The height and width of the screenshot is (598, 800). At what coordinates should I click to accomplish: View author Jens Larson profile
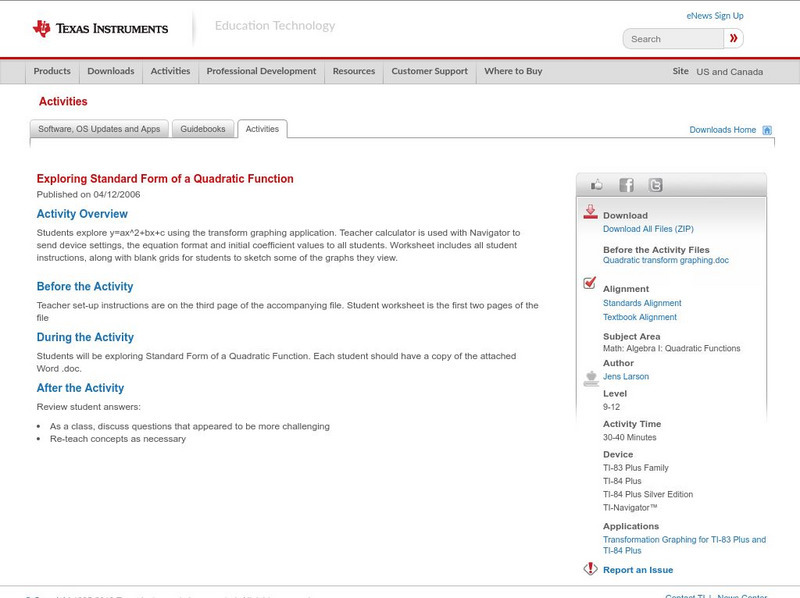(x=626, y=377)
